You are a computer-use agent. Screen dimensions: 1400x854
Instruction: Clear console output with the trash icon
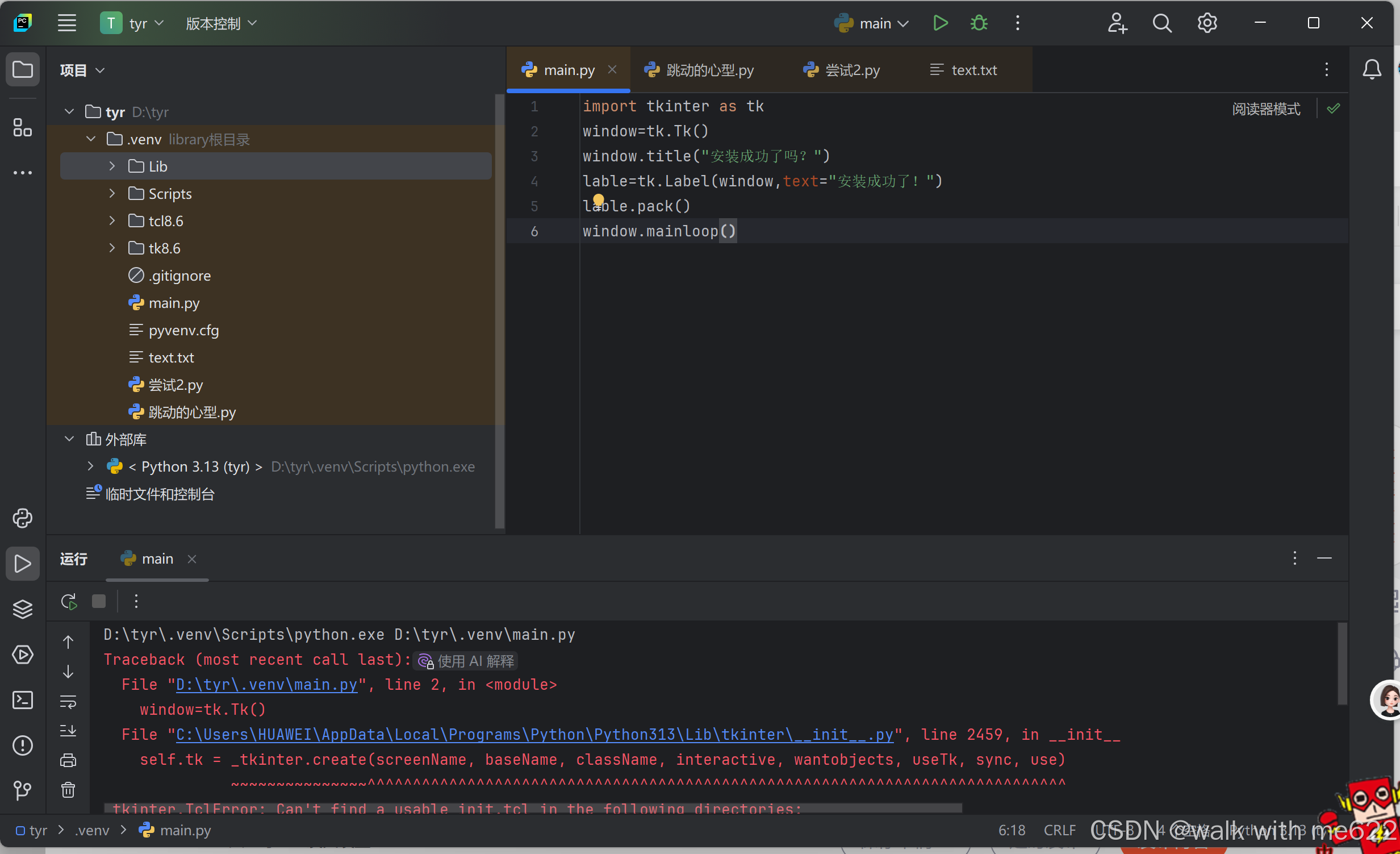[x=68, y=790]
